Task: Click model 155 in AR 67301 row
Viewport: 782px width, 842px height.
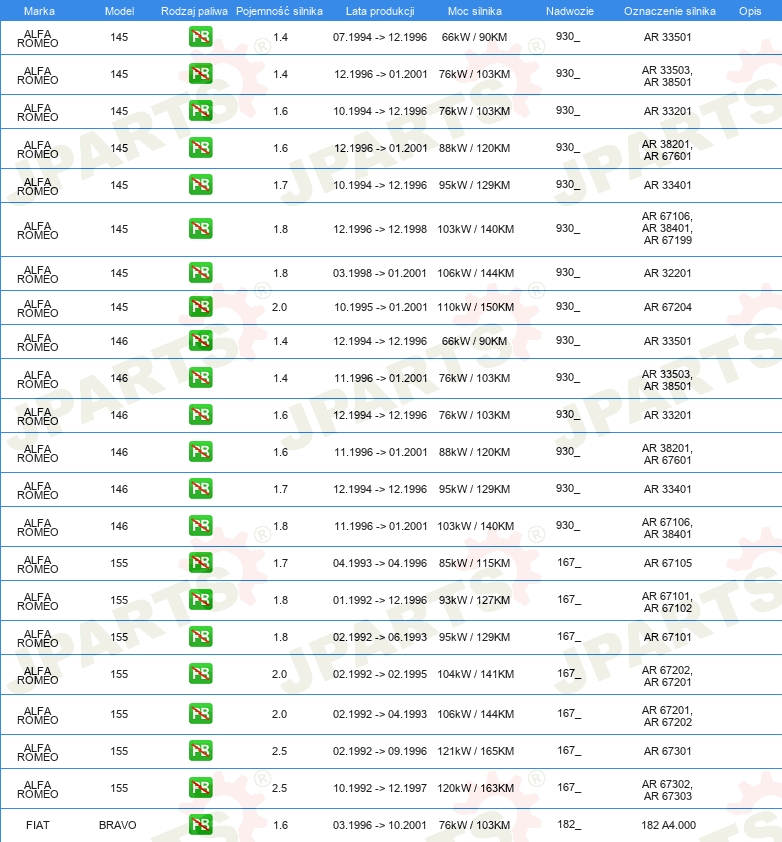Action: pos(119,751)
